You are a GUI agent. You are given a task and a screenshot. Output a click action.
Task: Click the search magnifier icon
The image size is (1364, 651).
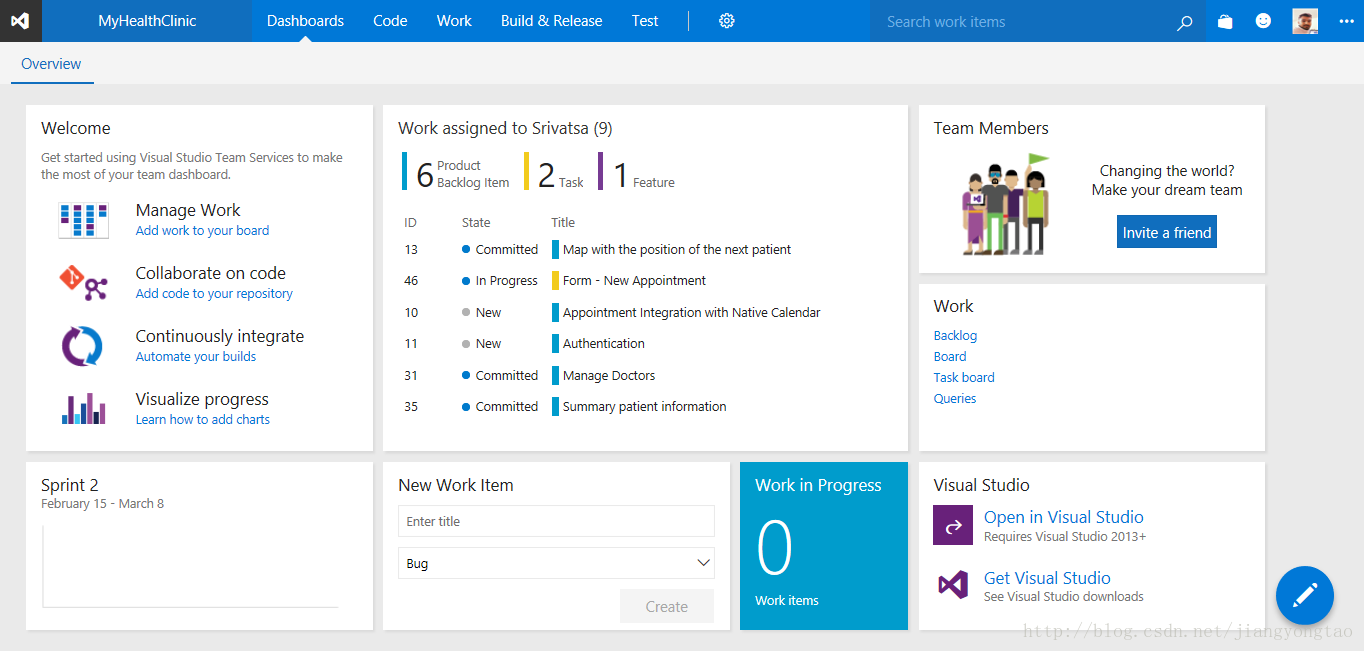[1185, 22]
